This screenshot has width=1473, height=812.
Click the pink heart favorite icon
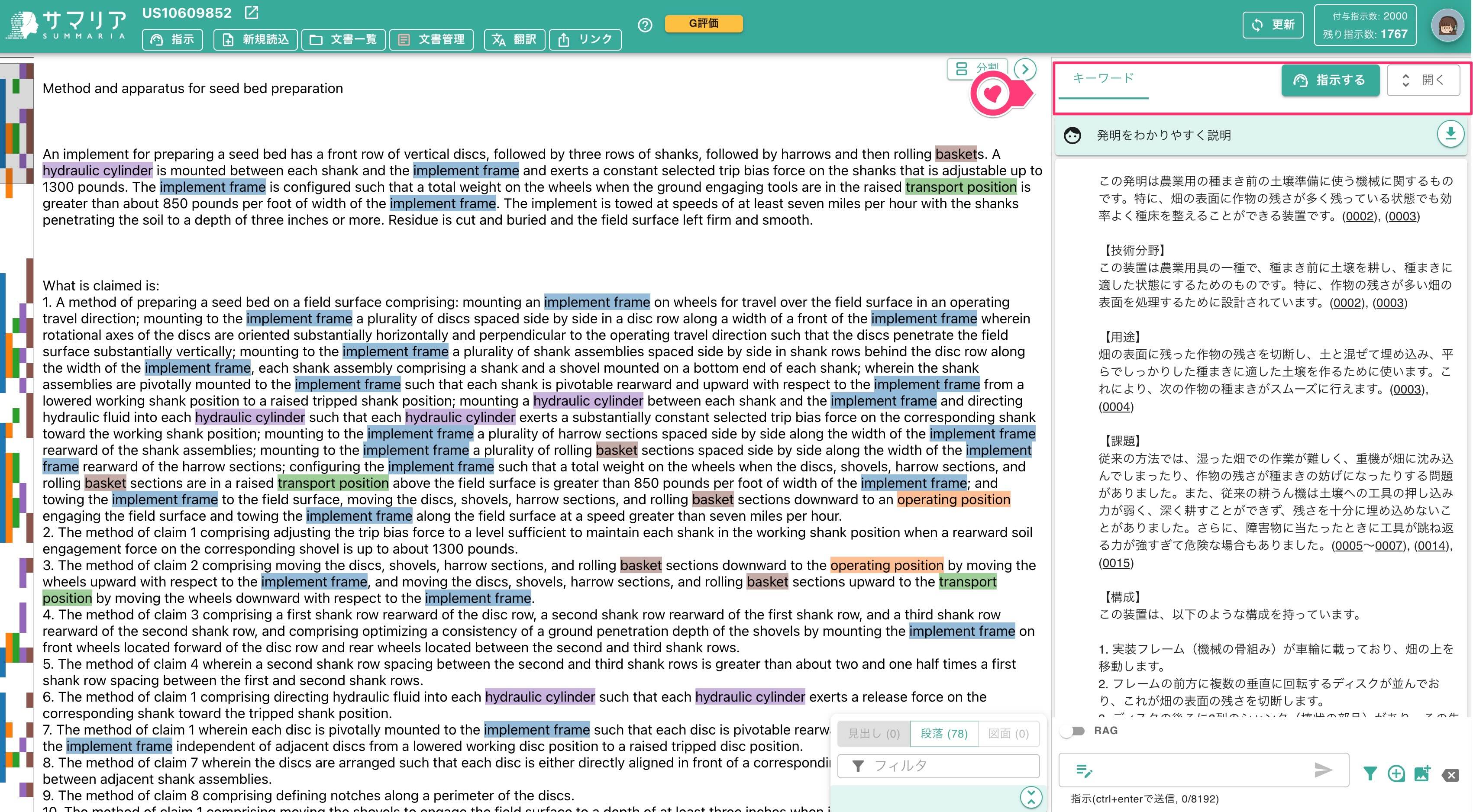point(993,94)
